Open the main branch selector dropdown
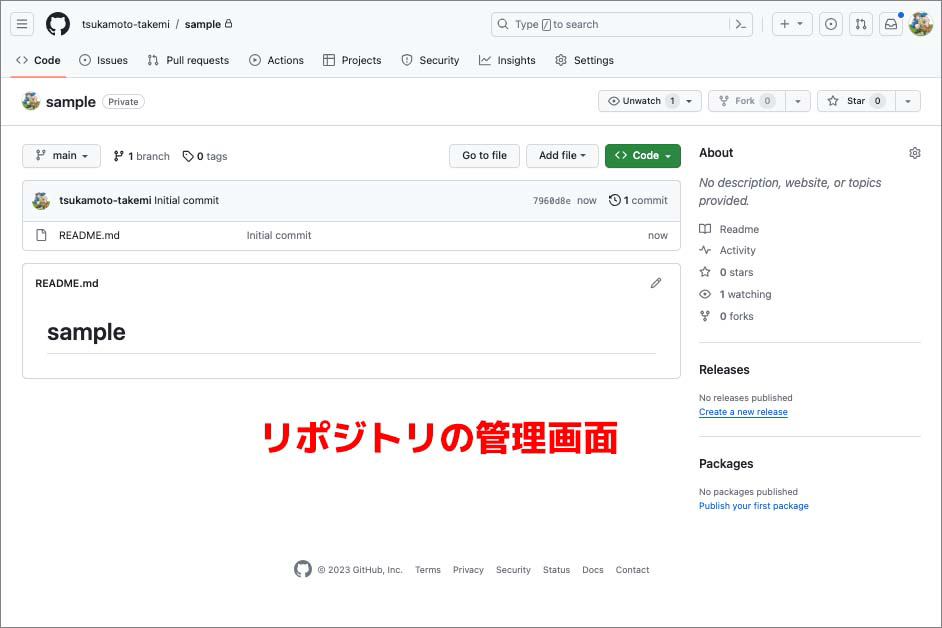 pos(61,156)
